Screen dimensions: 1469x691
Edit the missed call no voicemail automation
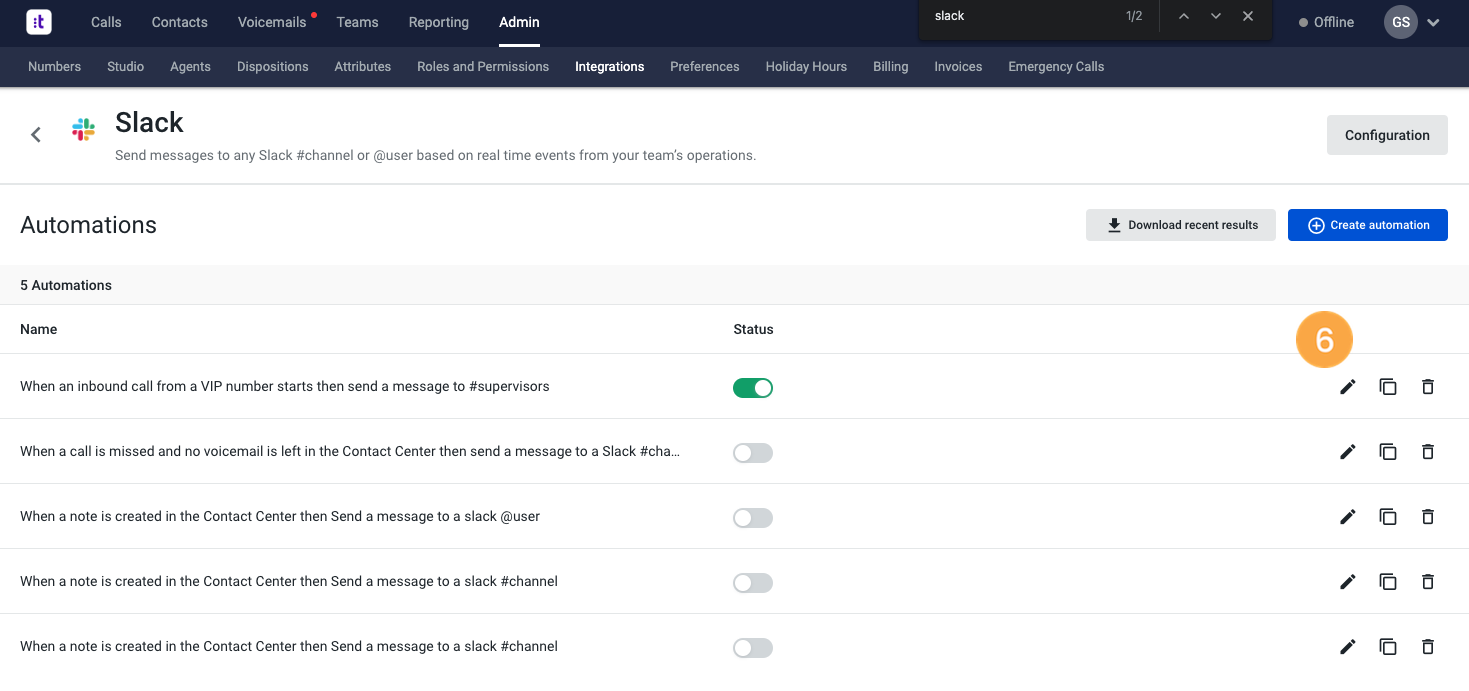pos(1348,452)
